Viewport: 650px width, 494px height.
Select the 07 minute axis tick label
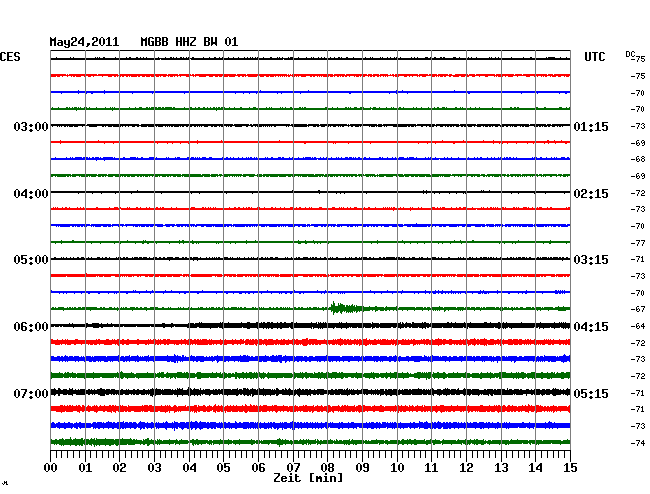[x=293, y=467]
